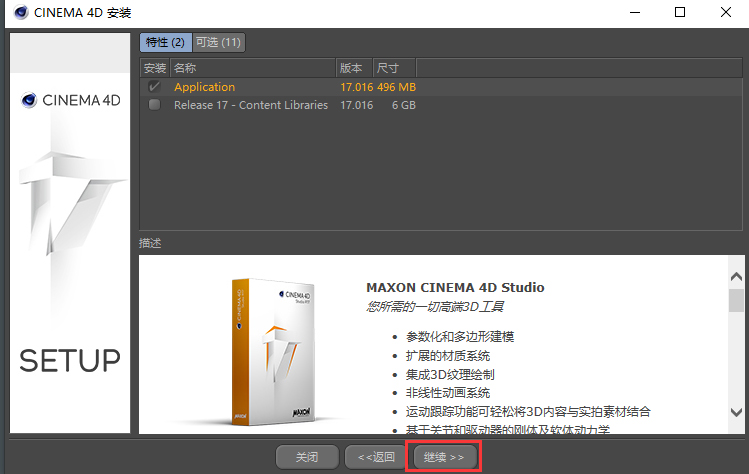Click the 6 GB size value

404,105
